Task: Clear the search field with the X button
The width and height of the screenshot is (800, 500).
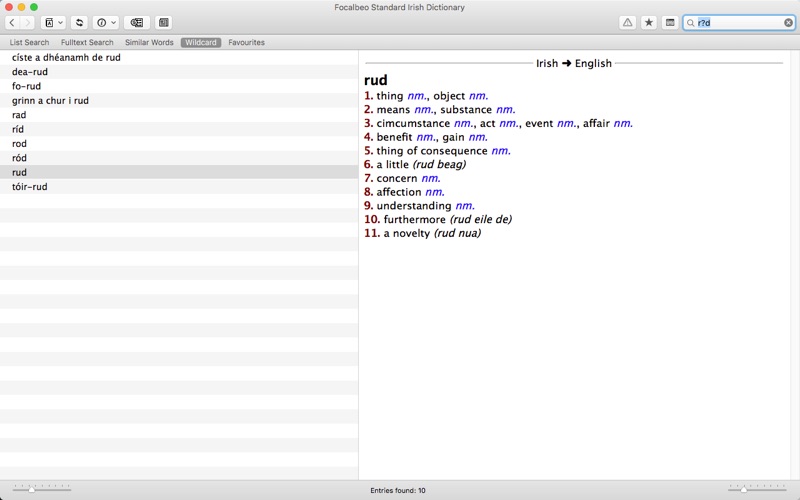Action: coord(788,22)
